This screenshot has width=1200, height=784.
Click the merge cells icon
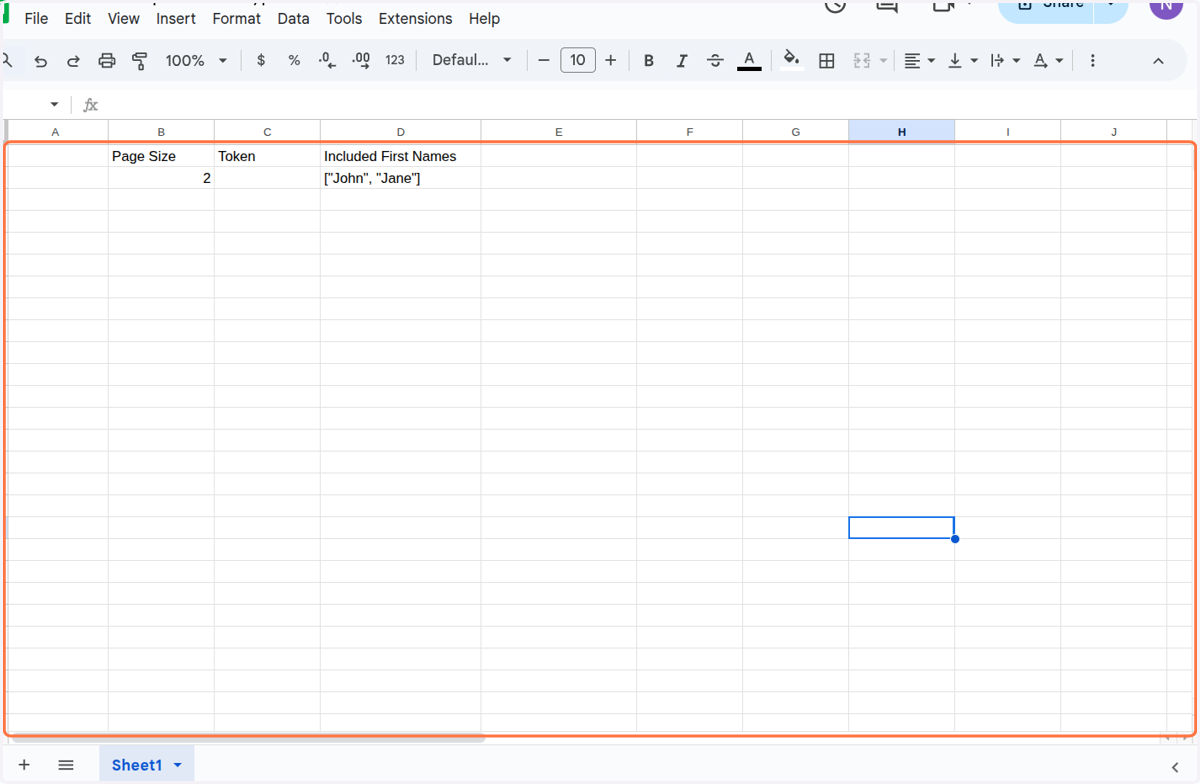point(862,61)
